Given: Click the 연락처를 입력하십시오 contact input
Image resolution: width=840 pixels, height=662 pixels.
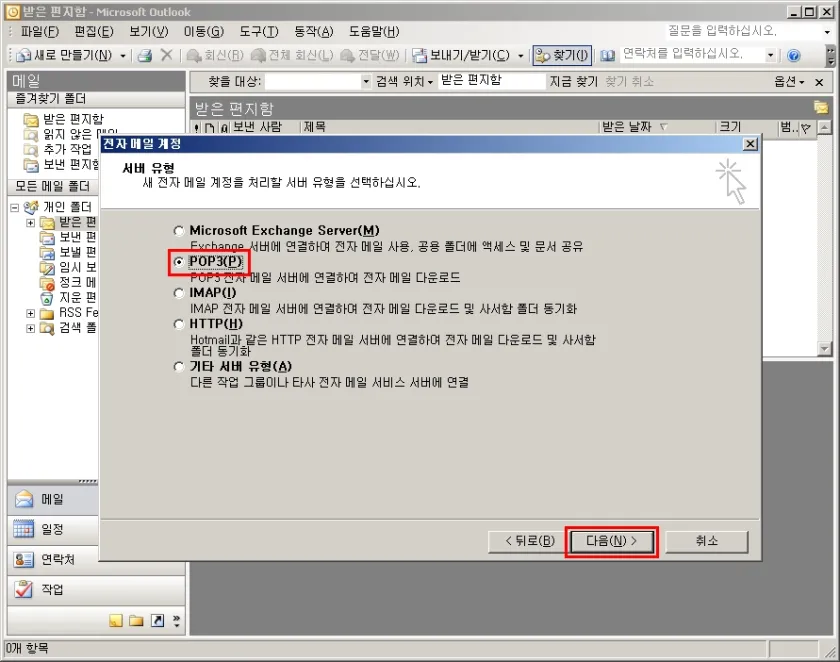Looking at the screenshot, I should coord(693,54).
